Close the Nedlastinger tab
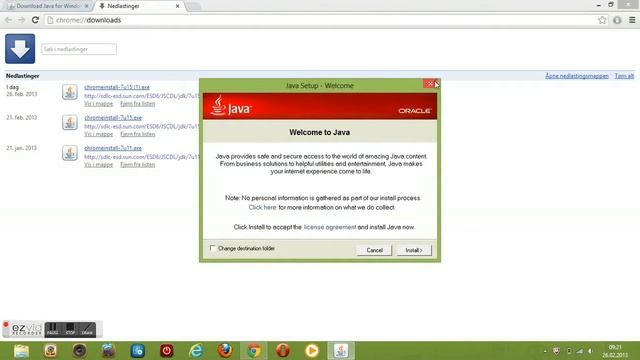640x360 pixels. click(178, 6)
